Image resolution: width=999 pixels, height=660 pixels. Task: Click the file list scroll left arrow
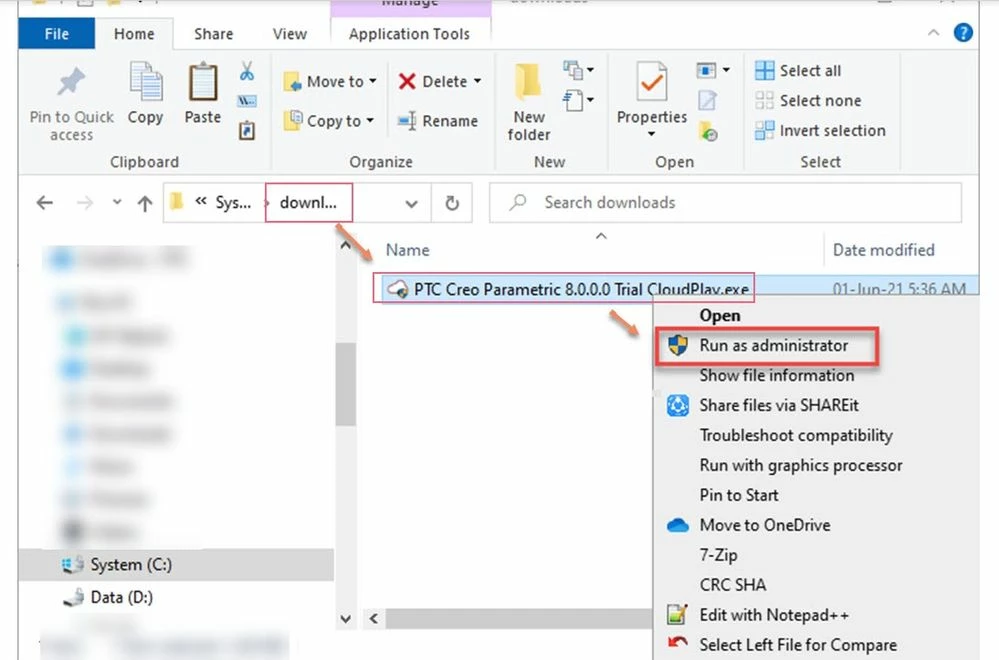(374, 619)
